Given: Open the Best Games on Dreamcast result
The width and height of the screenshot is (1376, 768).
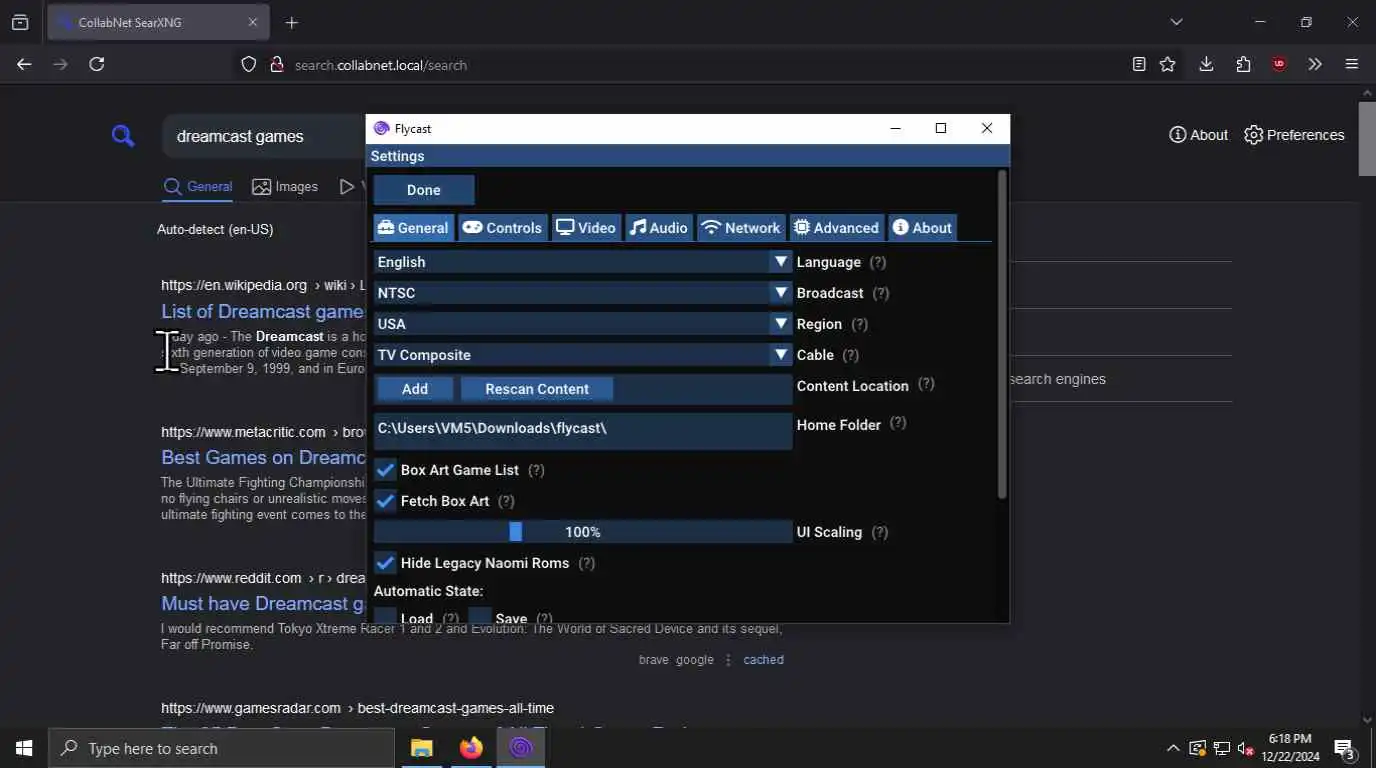Looking at the screenshot, I should (x=263, y=457).
